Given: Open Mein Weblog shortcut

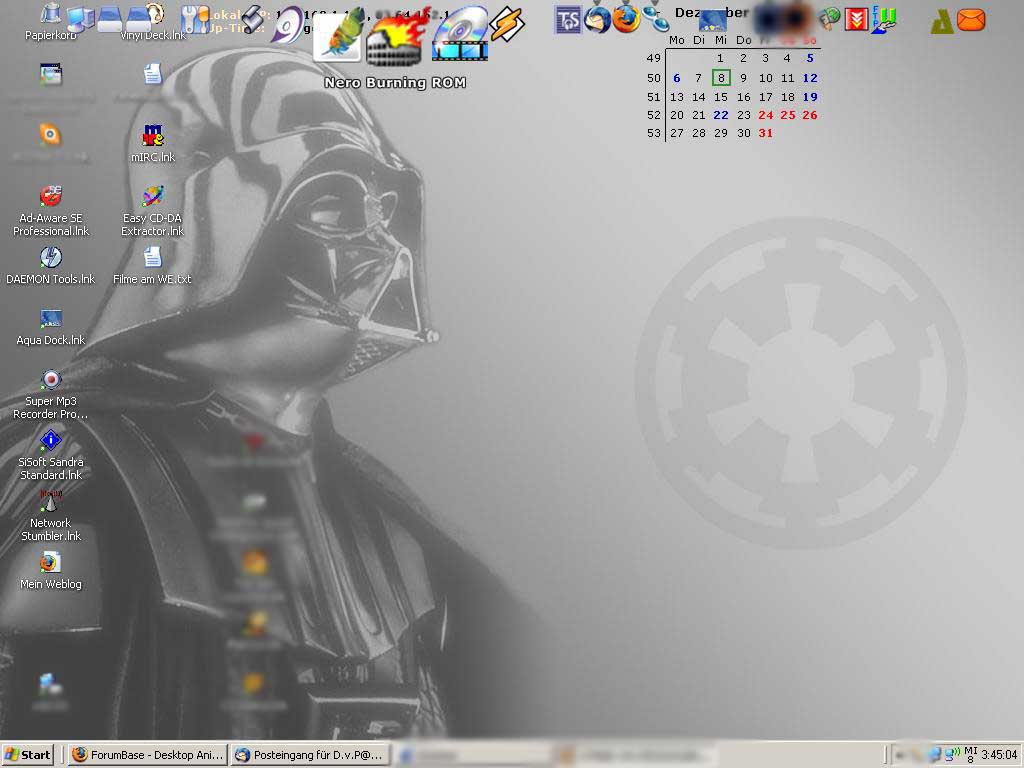Looking at the screenshot, I should click(x=51, y=570).
